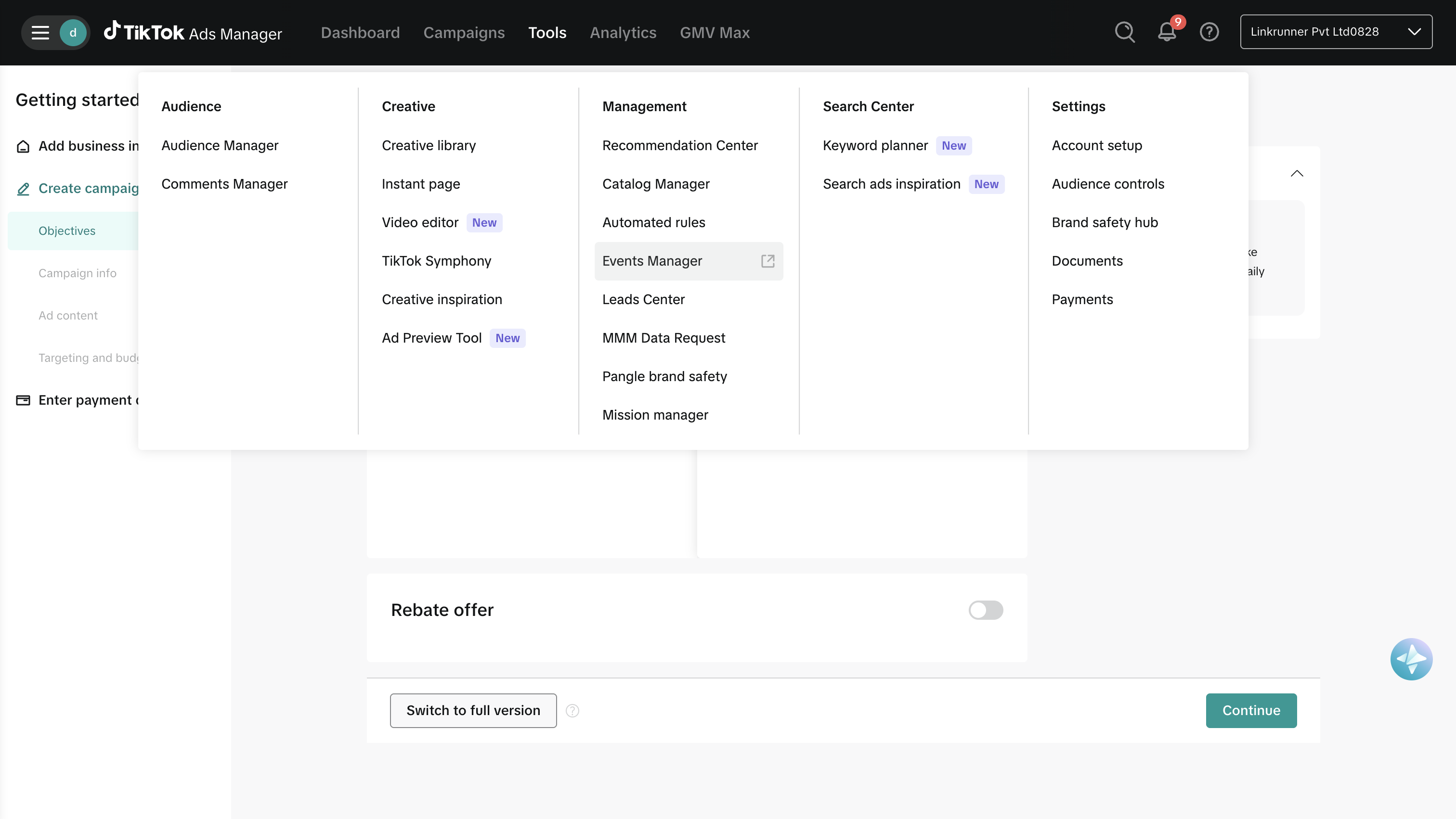Open the hamburger navigation menu
Screen dimensions: 1456x819
(x=39, y=33)
